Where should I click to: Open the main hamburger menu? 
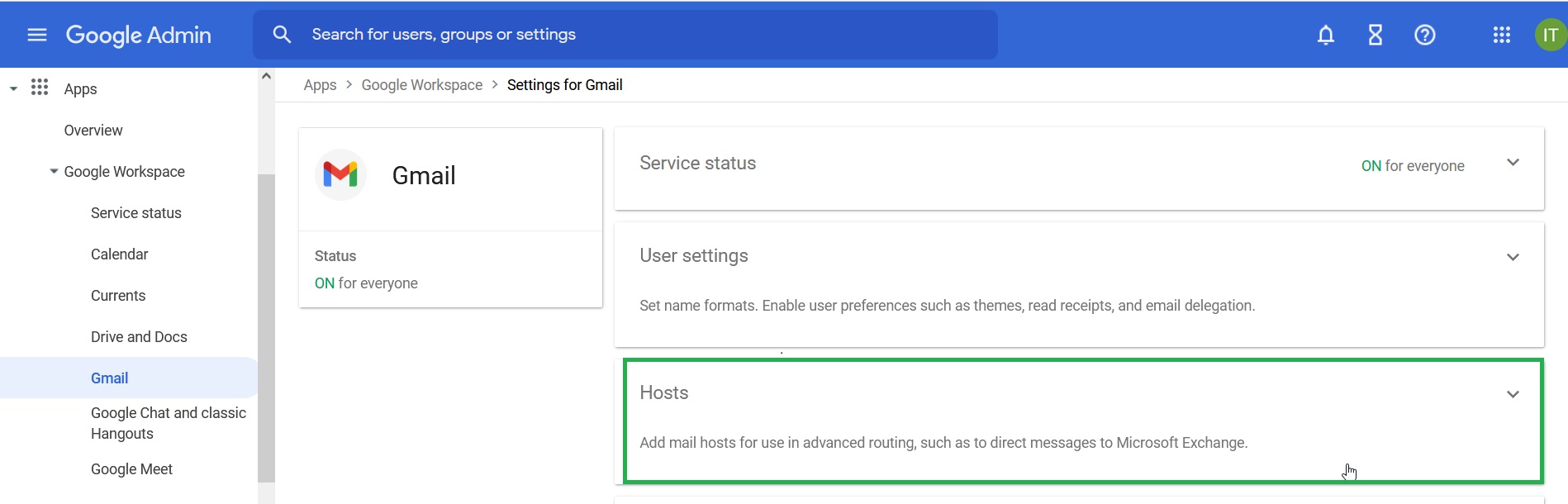(x=37, y=35)
